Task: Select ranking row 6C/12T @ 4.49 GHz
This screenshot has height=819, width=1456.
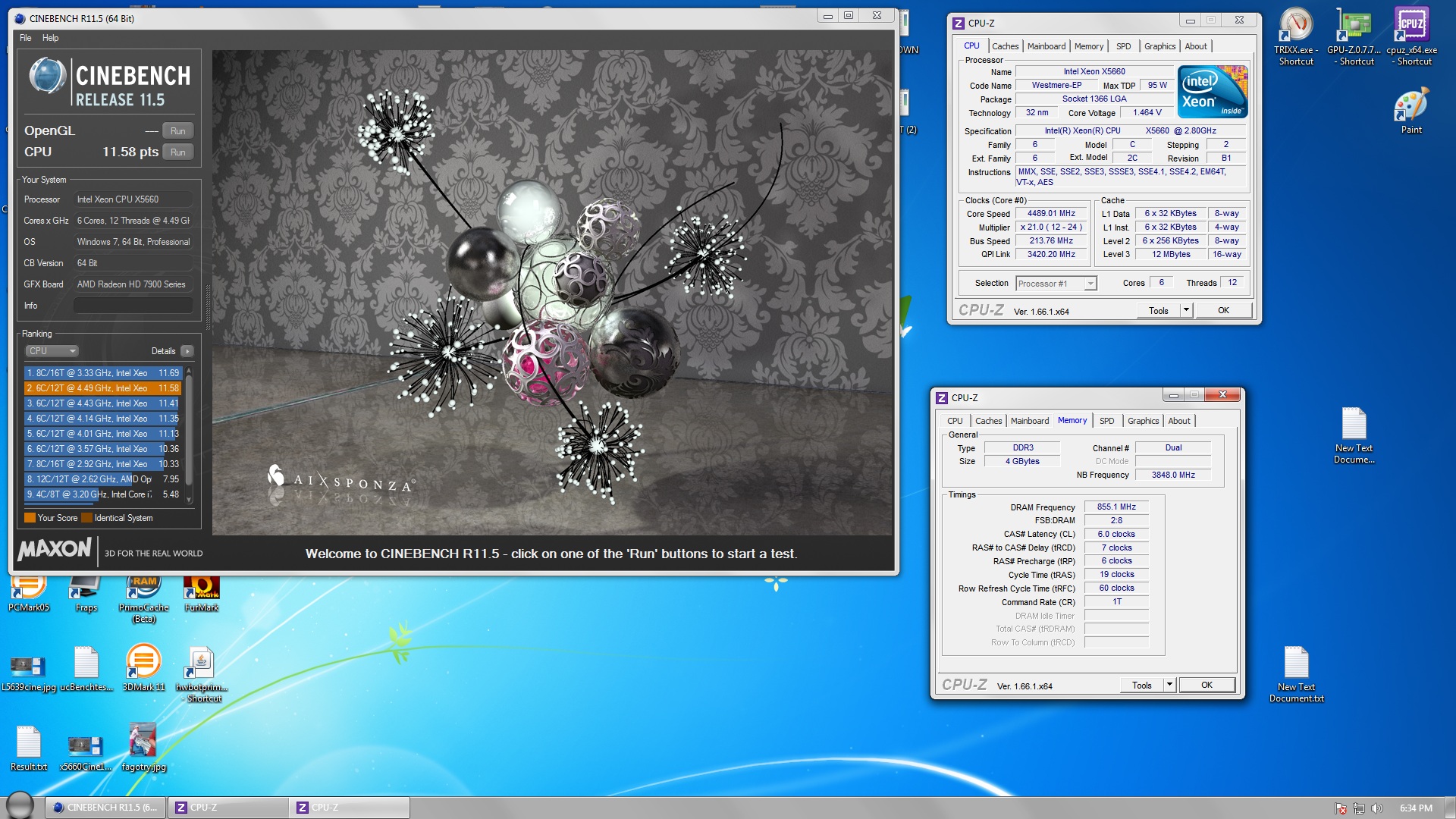Action: tap(102, 388)
